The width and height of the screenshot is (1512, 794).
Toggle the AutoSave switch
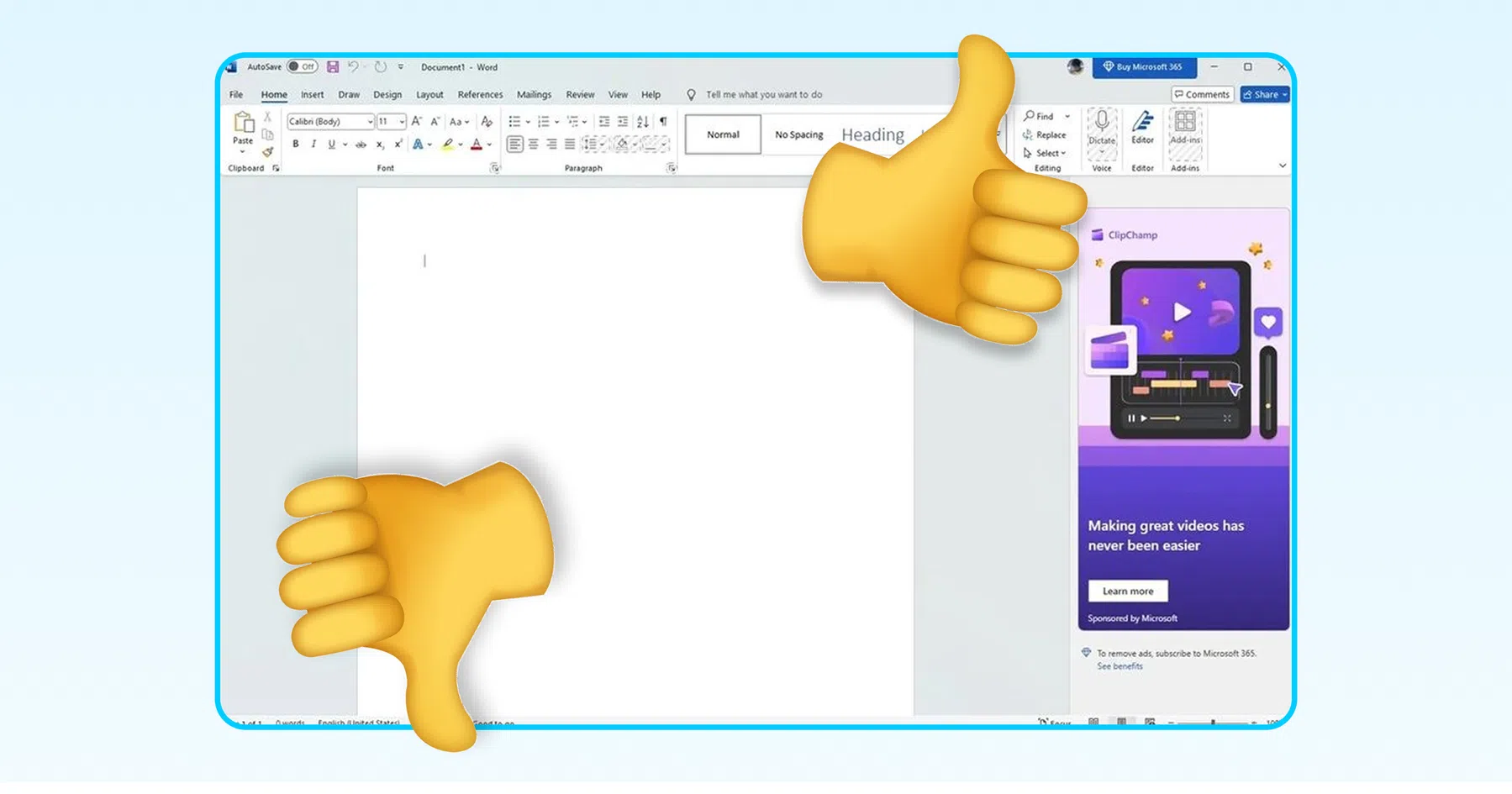tap(302, 66)
